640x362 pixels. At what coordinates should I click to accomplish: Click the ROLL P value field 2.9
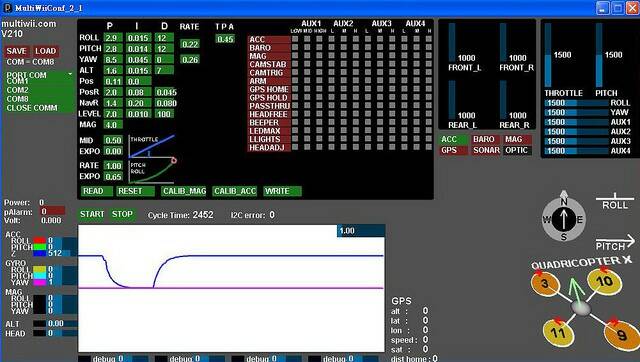[113, 38]
